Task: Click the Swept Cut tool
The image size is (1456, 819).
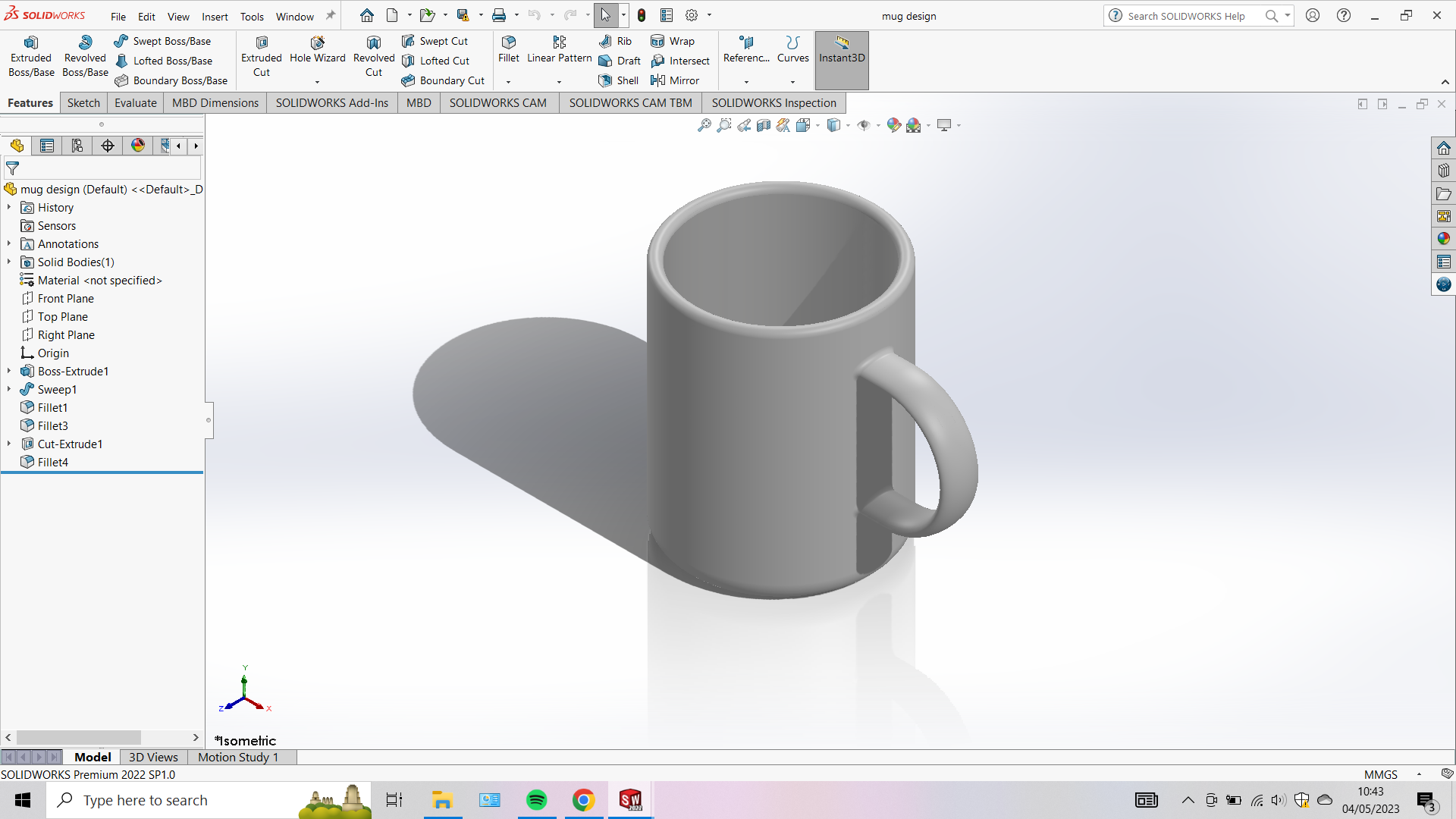Action: pyautogui.click(x=435, y=41)
